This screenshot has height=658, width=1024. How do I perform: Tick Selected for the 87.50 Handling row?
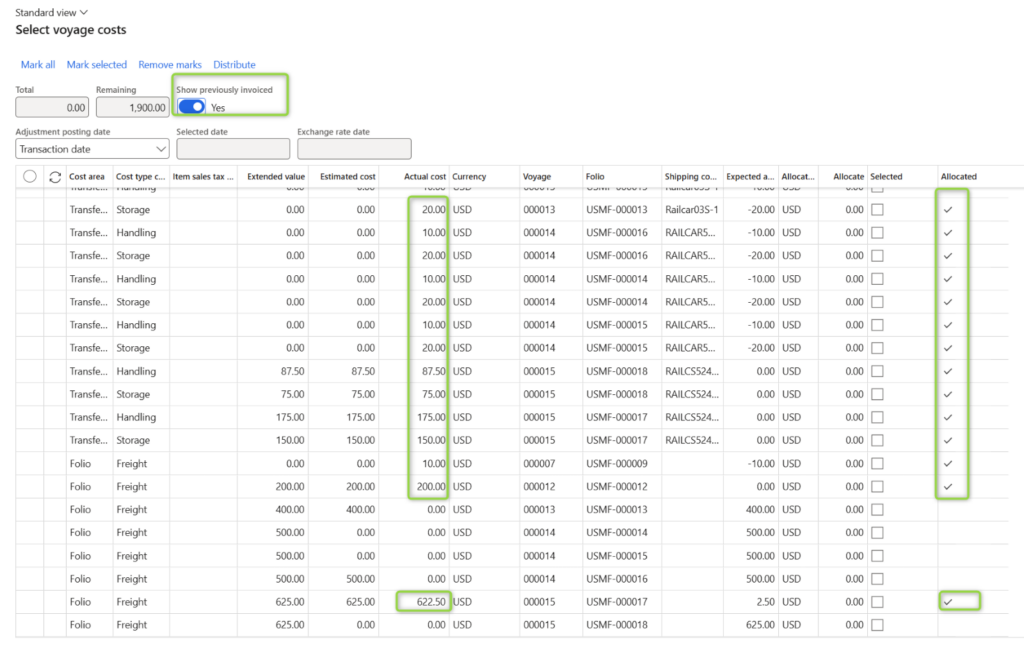click(877, 371)
